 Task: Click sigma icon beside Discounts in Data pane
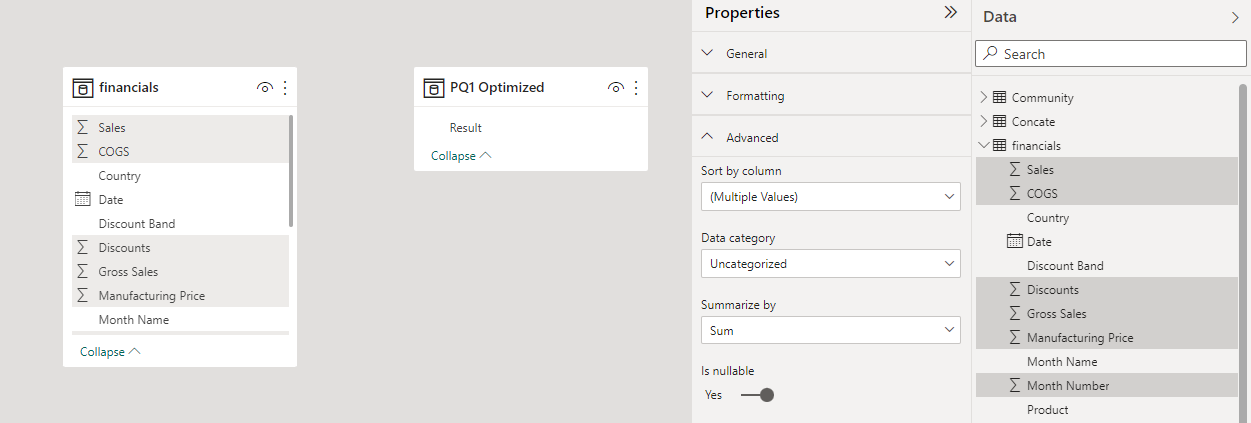(1015, 290)
